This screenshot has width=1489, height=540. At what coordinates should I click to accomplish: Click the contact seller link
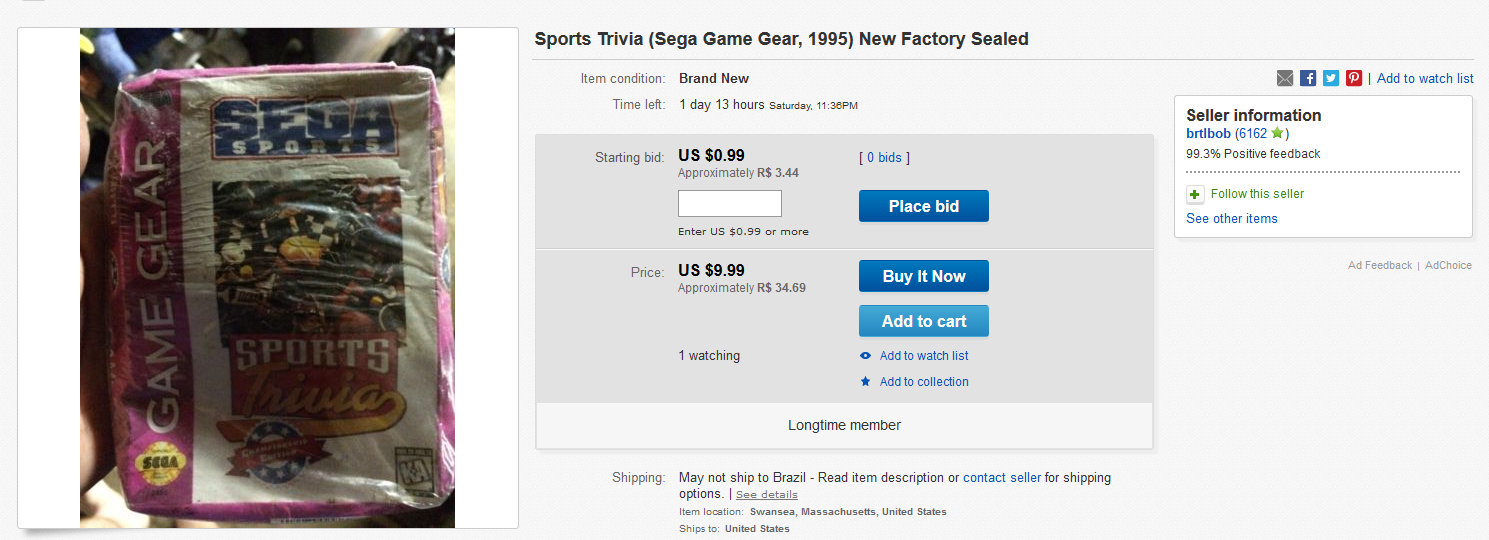(1002, 478)
